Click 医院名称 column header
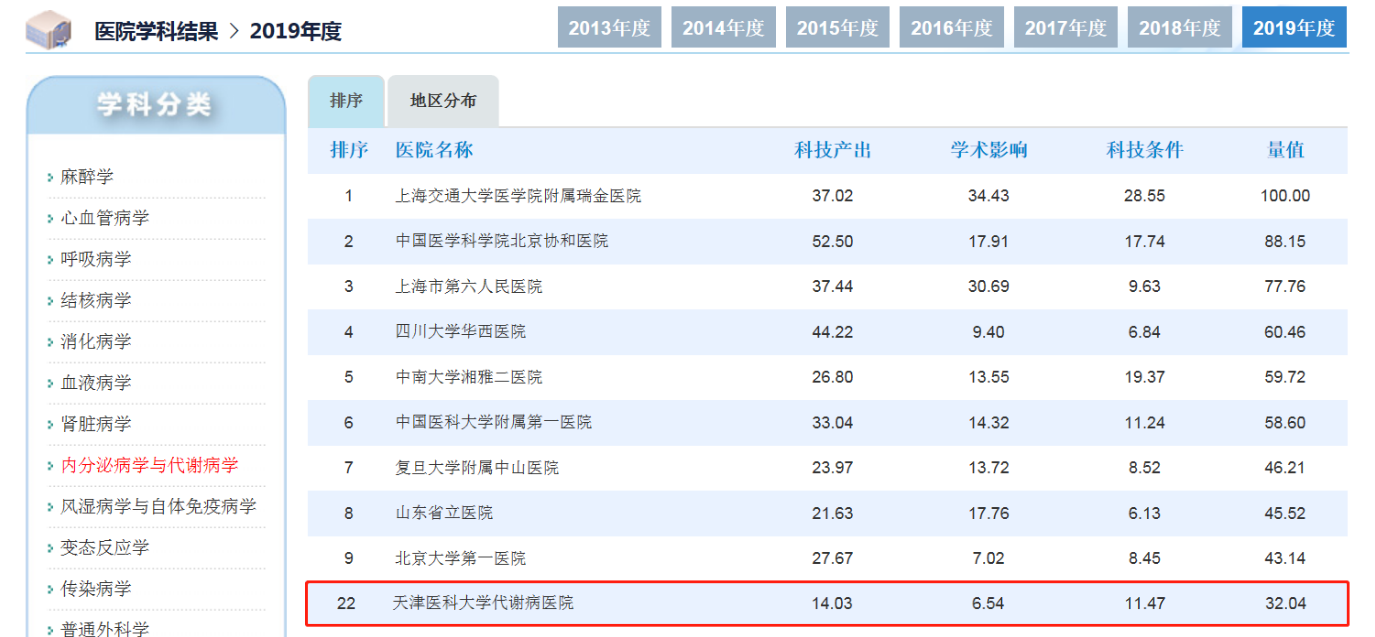Image resolution: width=1375 pixels, height=637 pixels. pyautogui.click(x=434, y=150)
